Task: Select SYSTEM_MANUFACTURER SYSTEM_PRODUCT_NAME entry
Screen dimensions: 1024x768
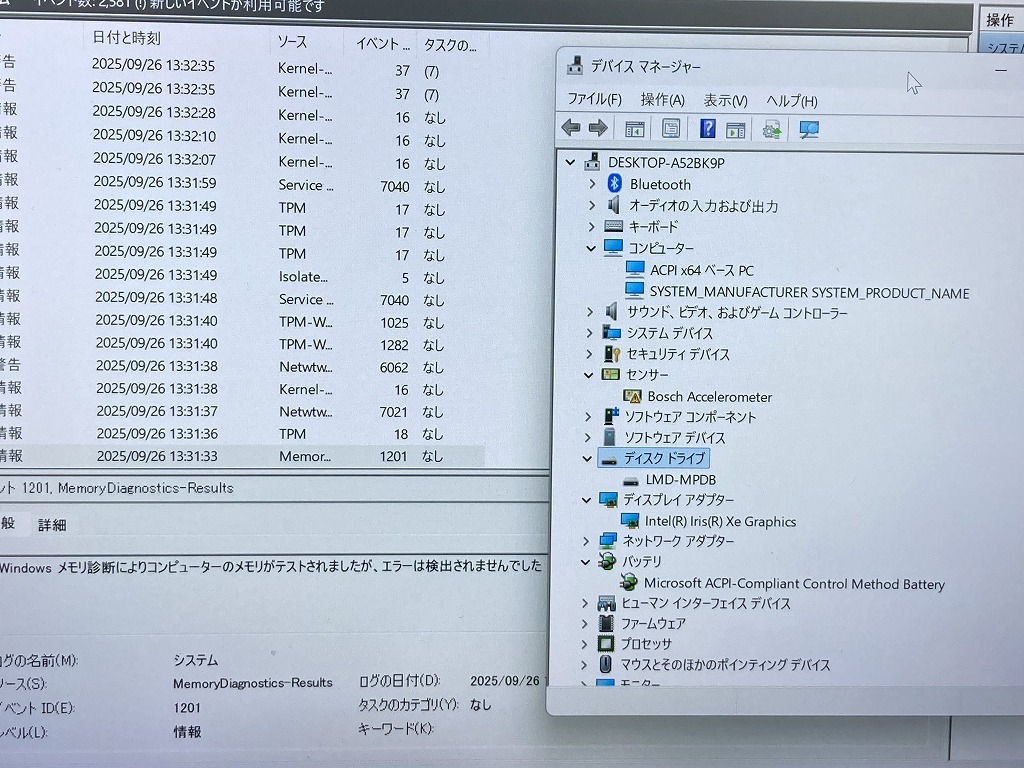Action: [x=809, y=293]
